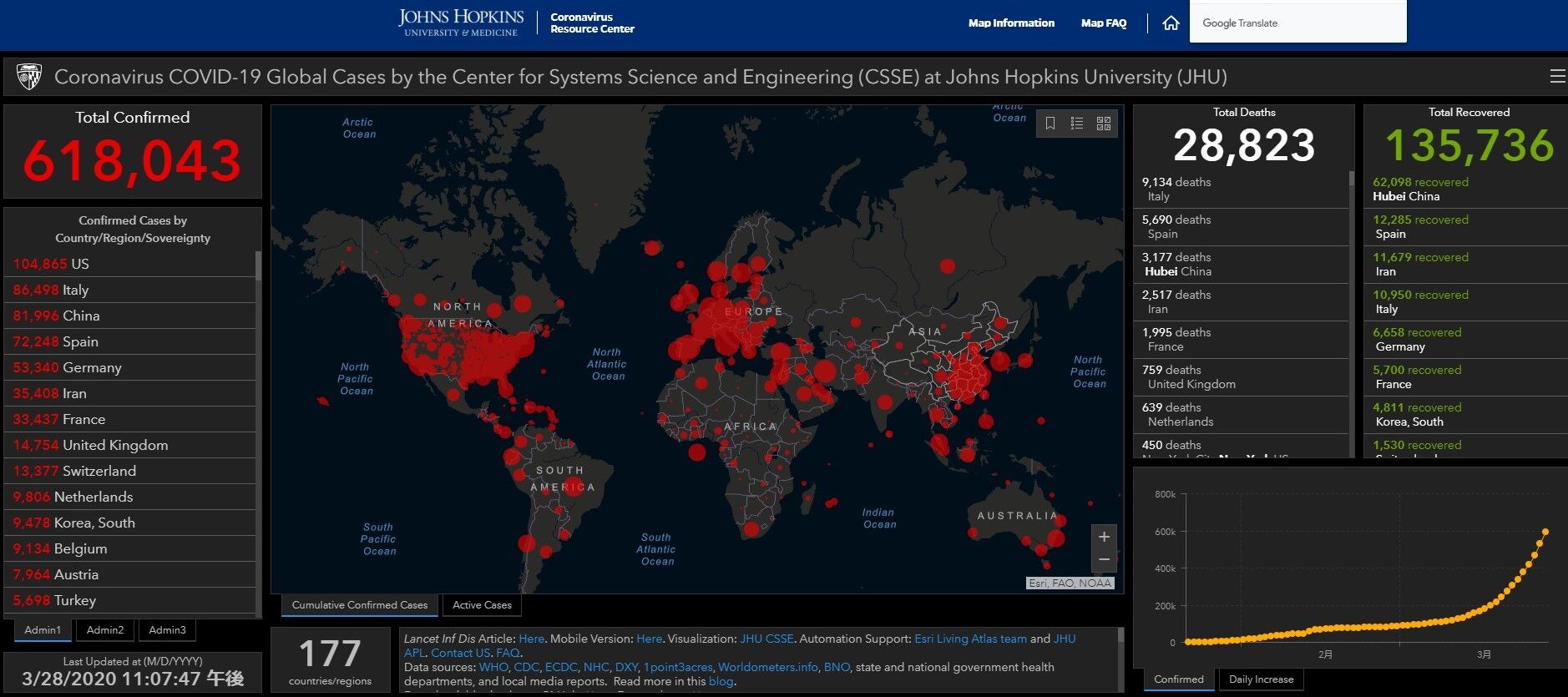This screenshot has width=1568, height=697.
Task: Select Turkey row with 5,698 cases
Action: click(x=130, y=600)
